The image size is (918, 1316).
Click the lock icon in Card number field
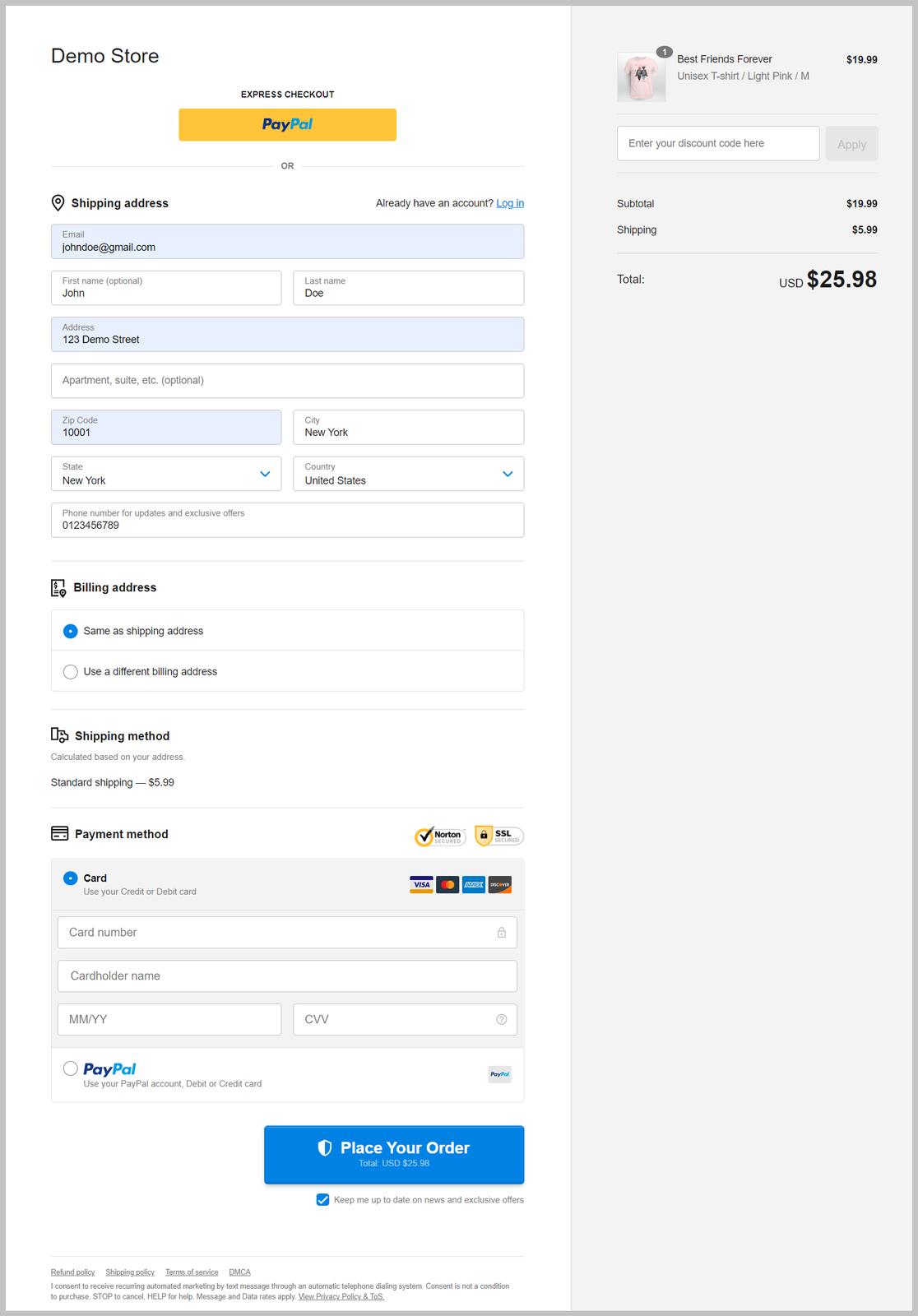click(x=502, y=933)
